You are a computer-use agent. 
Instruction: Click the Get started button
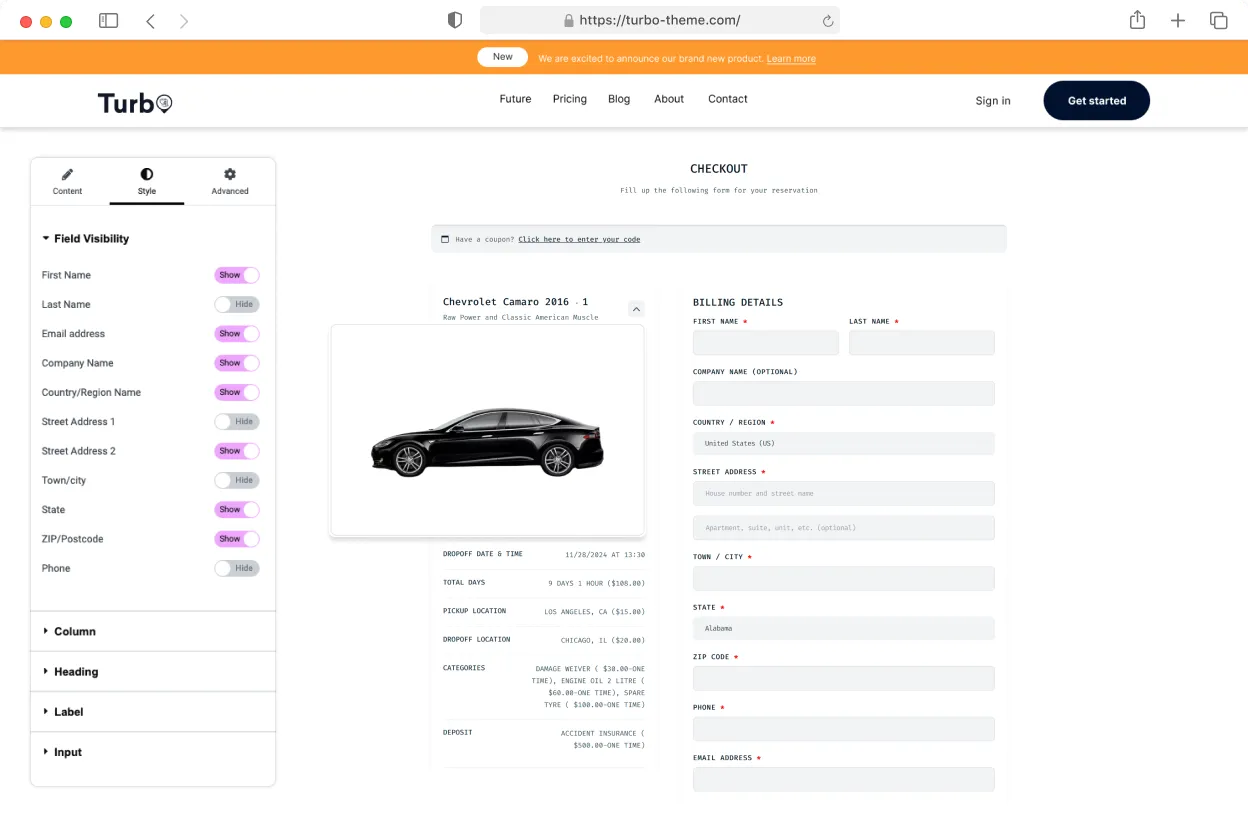(x=1097, y=101)
